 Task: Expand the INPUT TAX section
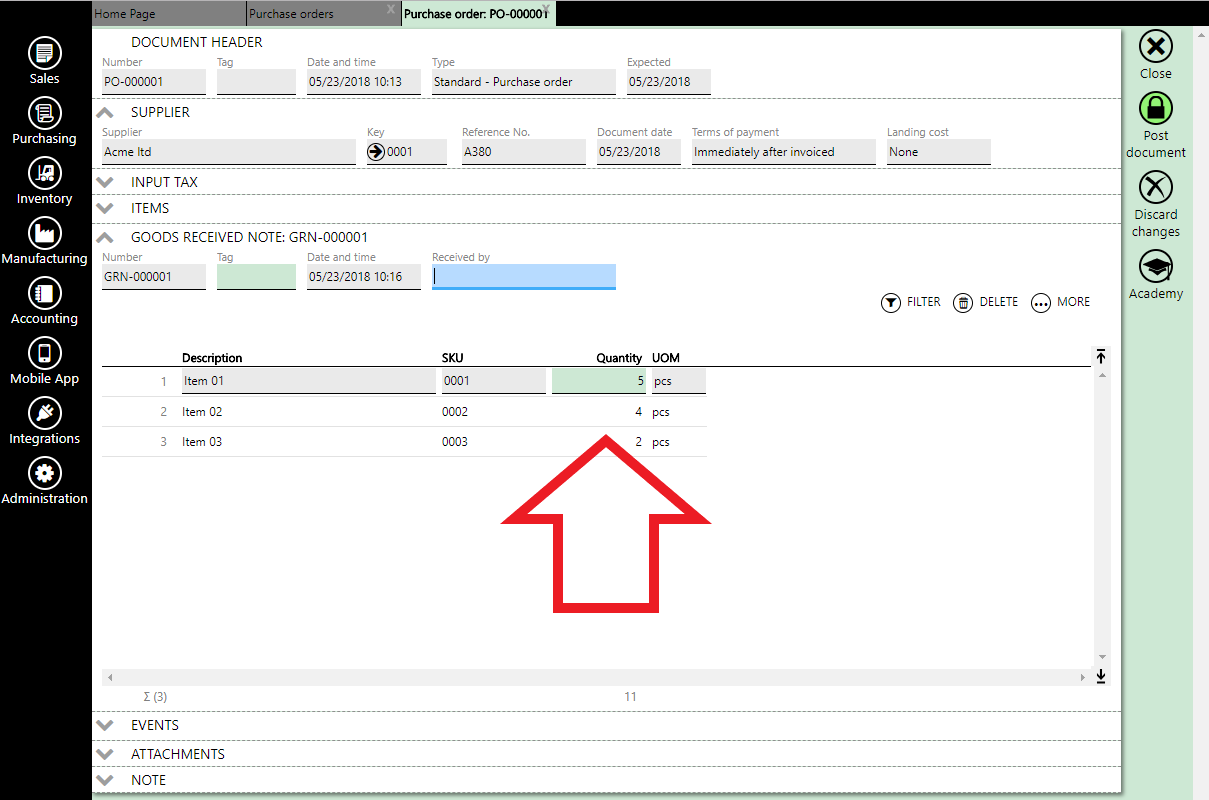click(x=105, y=182)
